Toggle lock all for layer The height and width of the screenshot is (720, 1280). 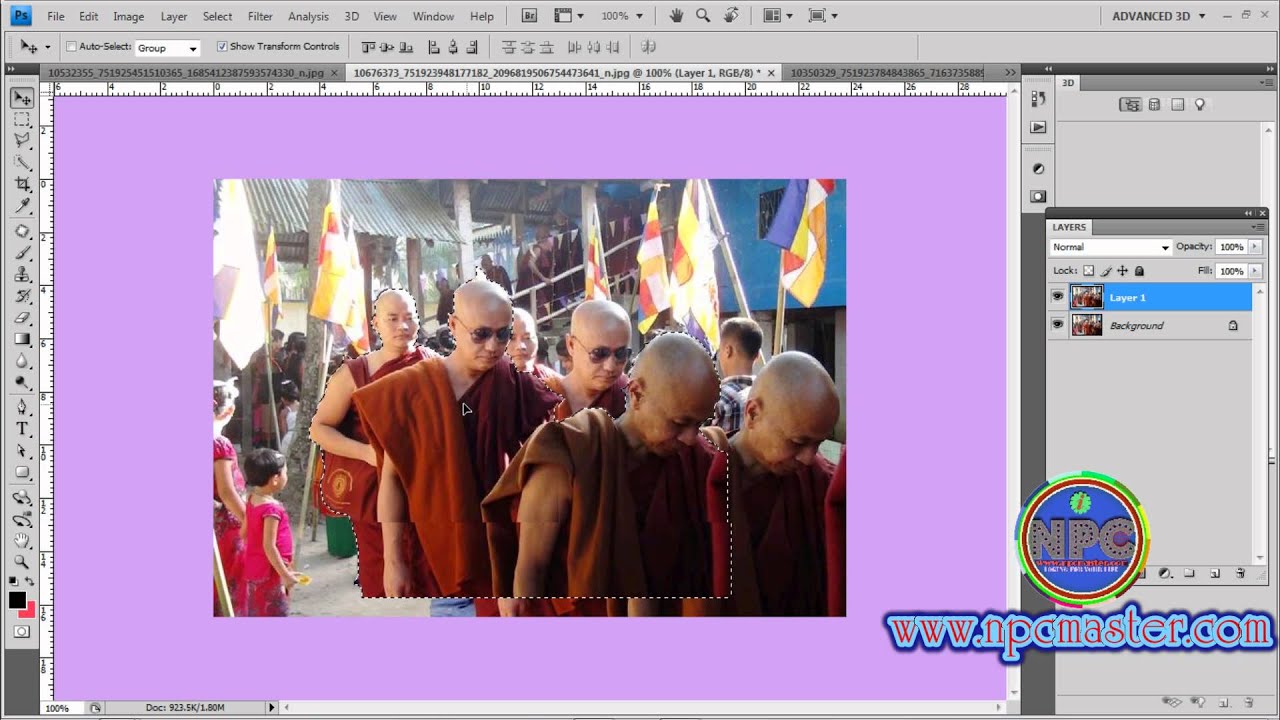pos(1139,271)
